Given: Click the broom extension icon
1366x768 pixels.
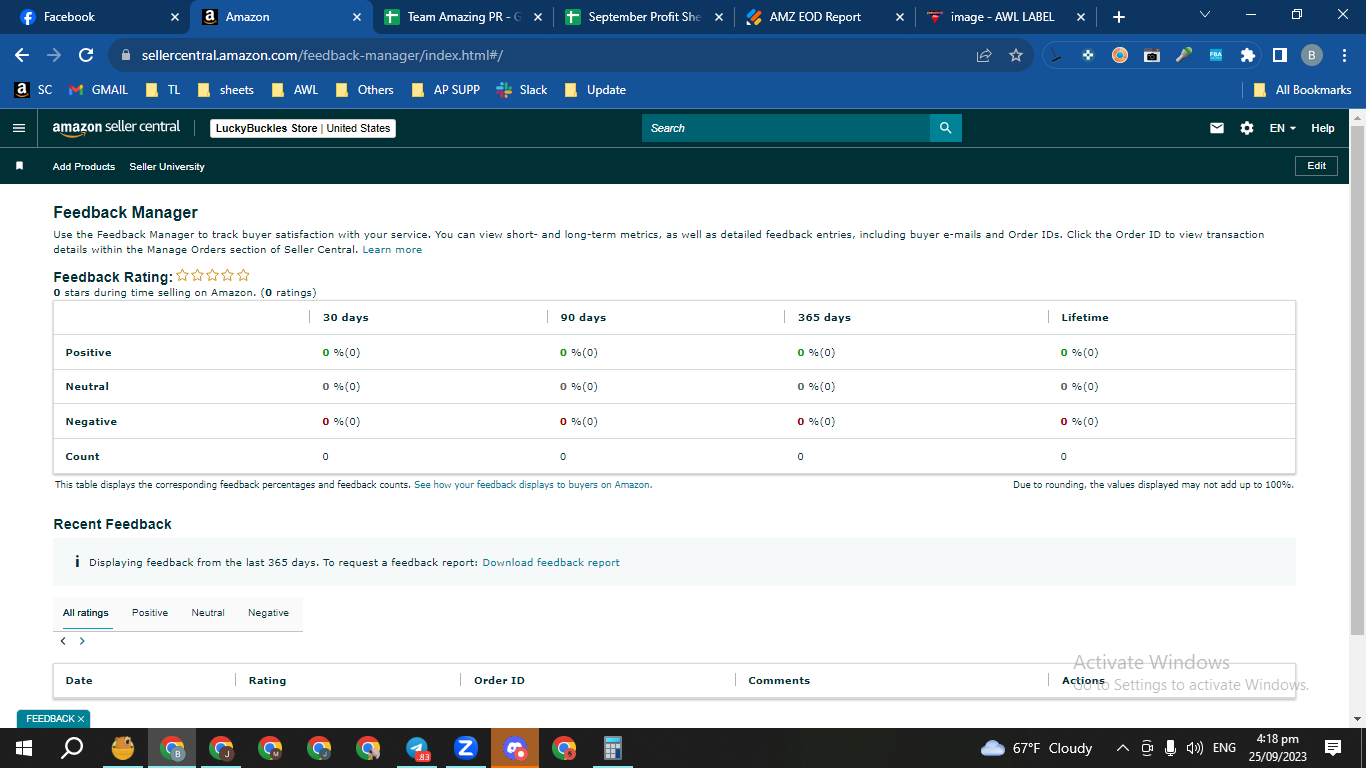Looking at the screenshot, I should point(1056,56).
